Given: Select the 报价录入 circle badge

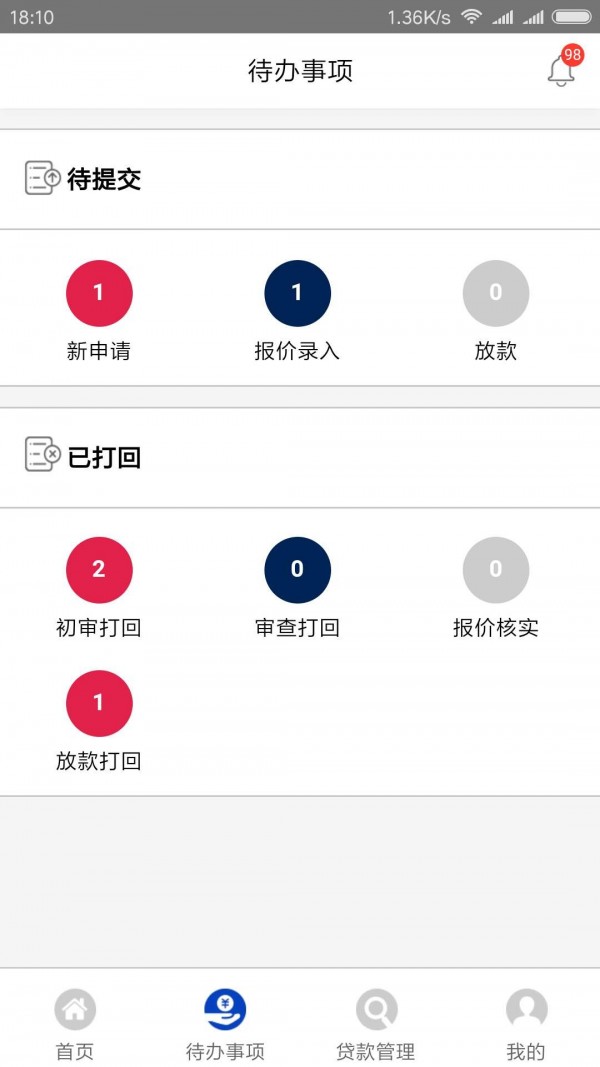Looking at the screenshot, I should point(297,292).
